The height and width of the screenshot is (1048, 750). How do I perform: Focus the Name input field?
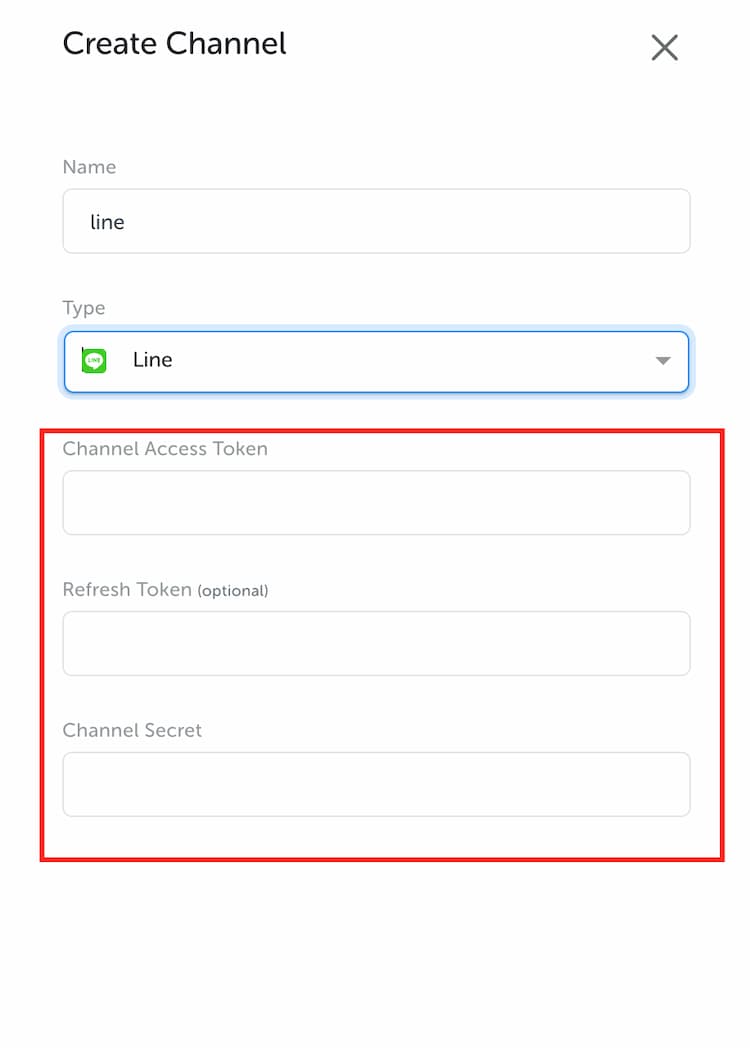point(376,221)
